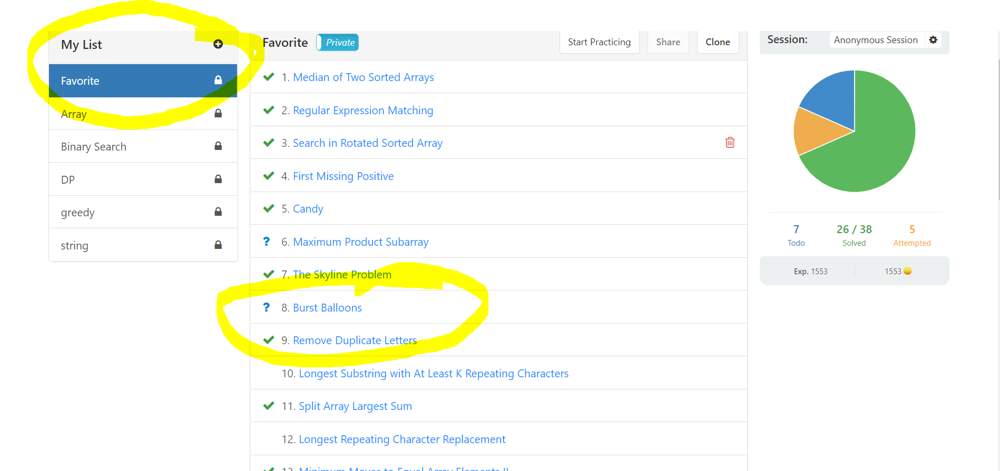The height and width of the screenshot is (471, 1000).
Task: Open Median of Two Sorted Arrays problem
Action: 363,77
